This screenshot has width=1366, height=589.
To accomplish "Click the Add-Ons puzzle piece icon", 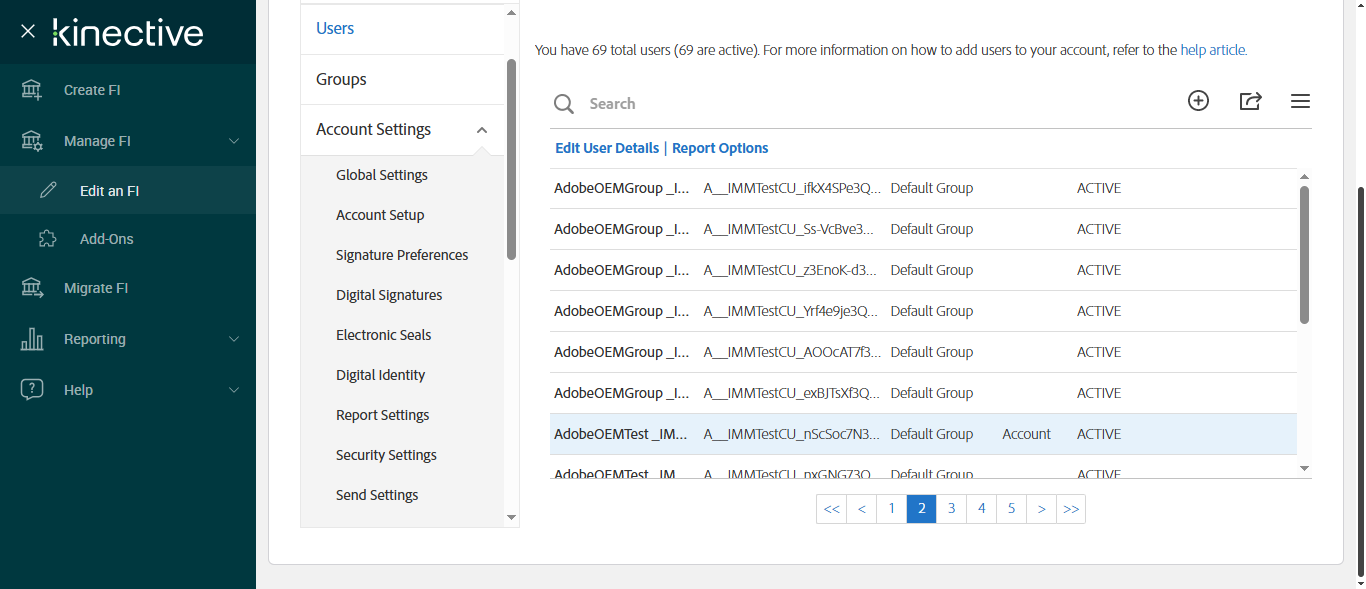I will (47, 239).
